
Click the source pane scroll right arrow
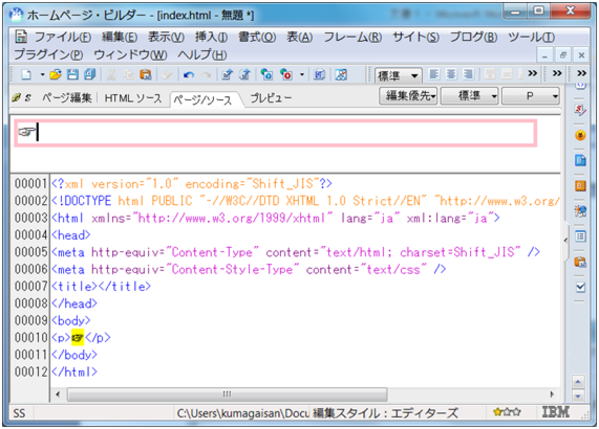pyautogui.click(x=551, y=394)
